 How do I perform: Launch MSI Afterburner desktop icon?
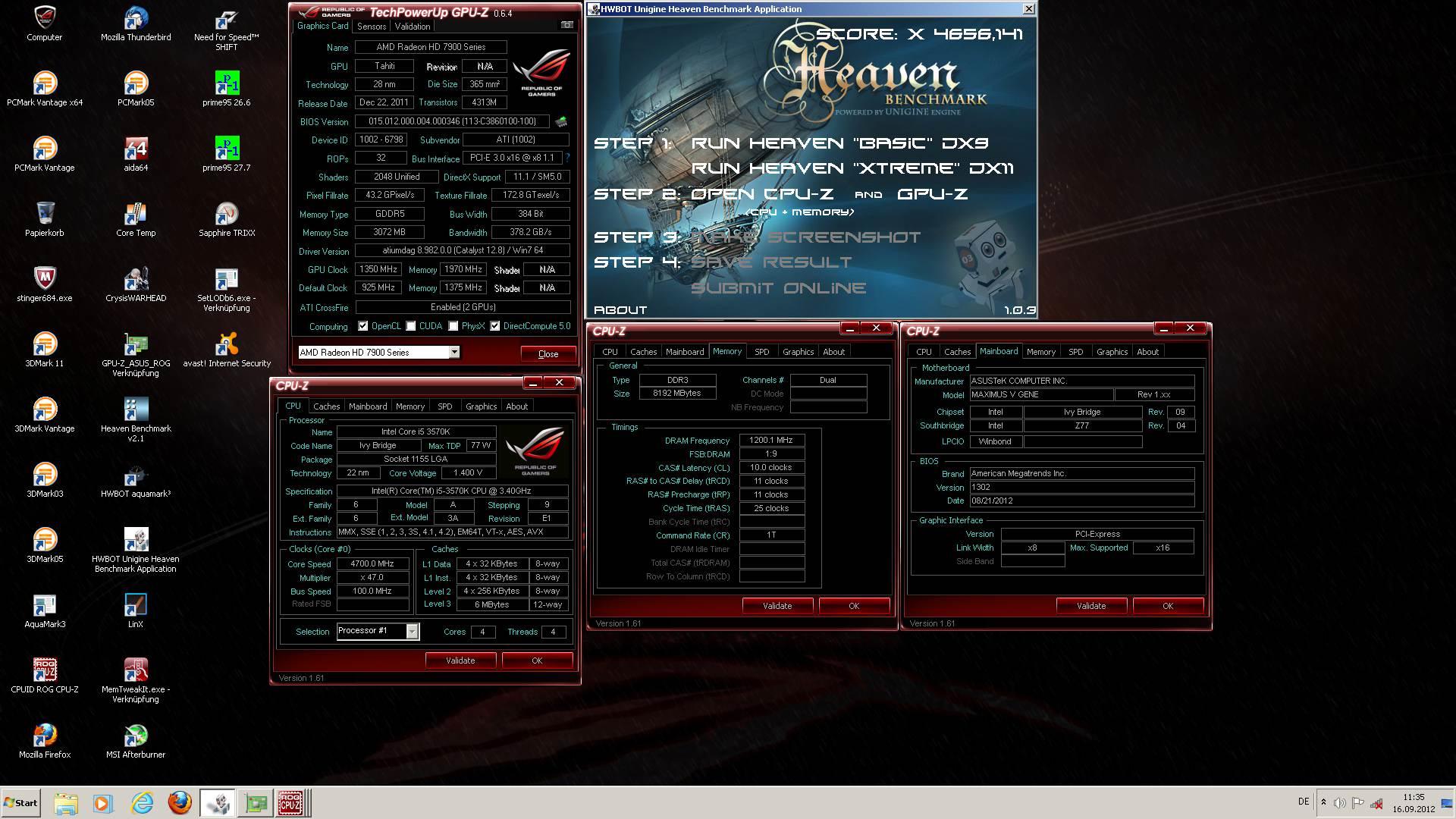136,741
